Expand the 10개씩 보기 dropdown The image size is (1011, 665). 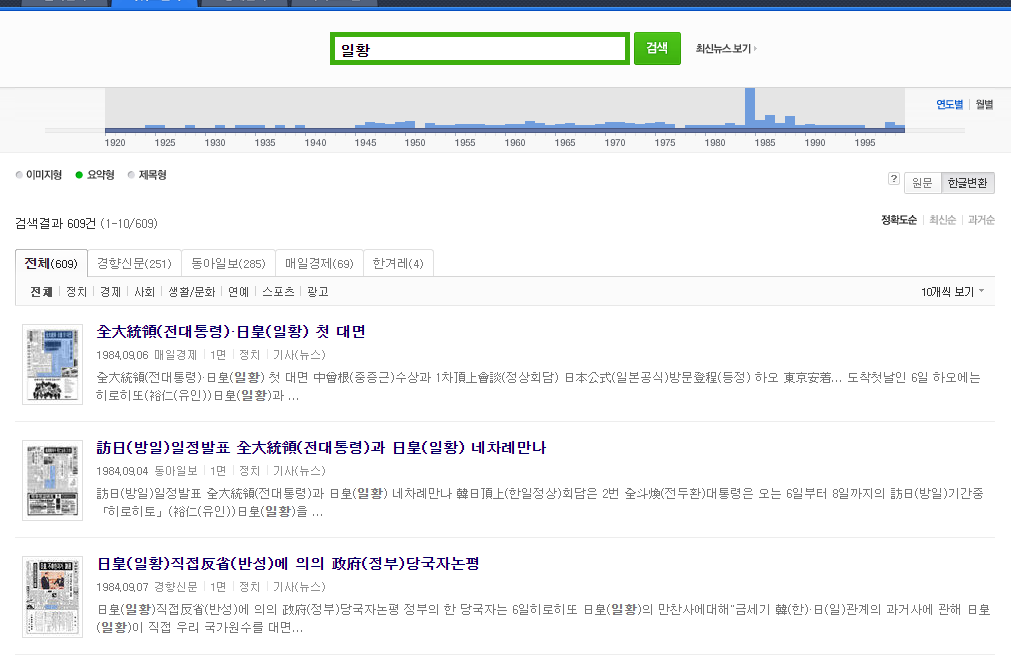[x=952, y=292]
